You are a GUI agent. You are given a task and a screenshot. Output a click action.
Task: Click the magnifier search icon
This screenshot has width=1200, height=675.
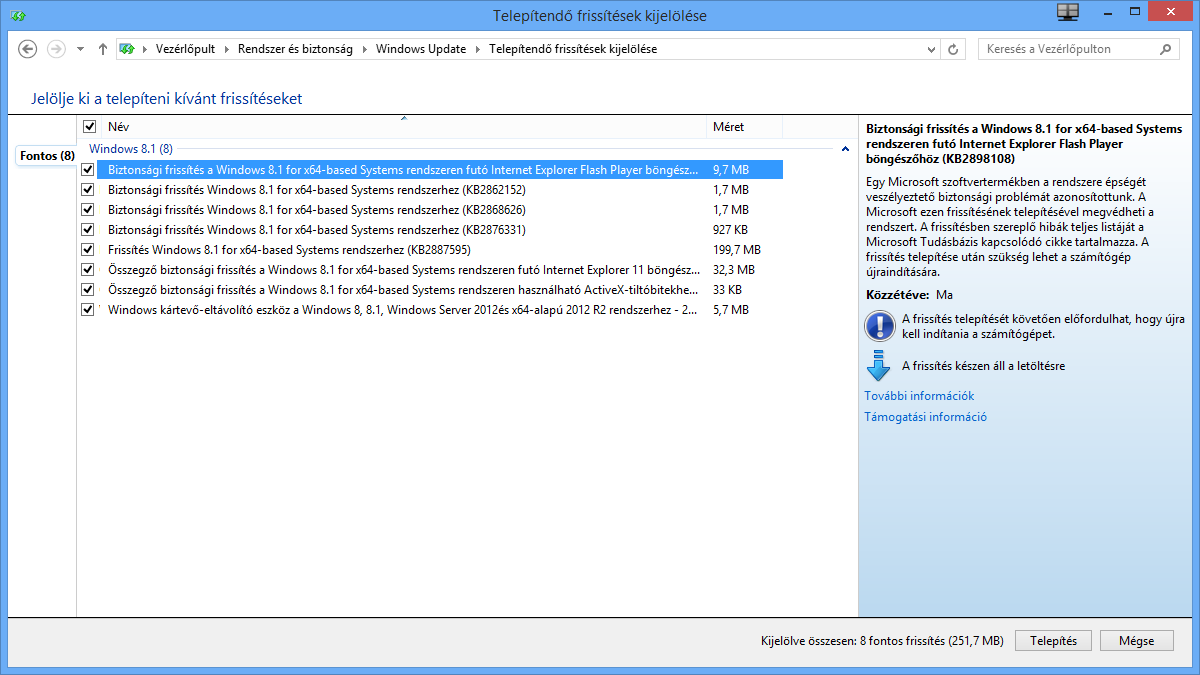(x=1165, y=49)
